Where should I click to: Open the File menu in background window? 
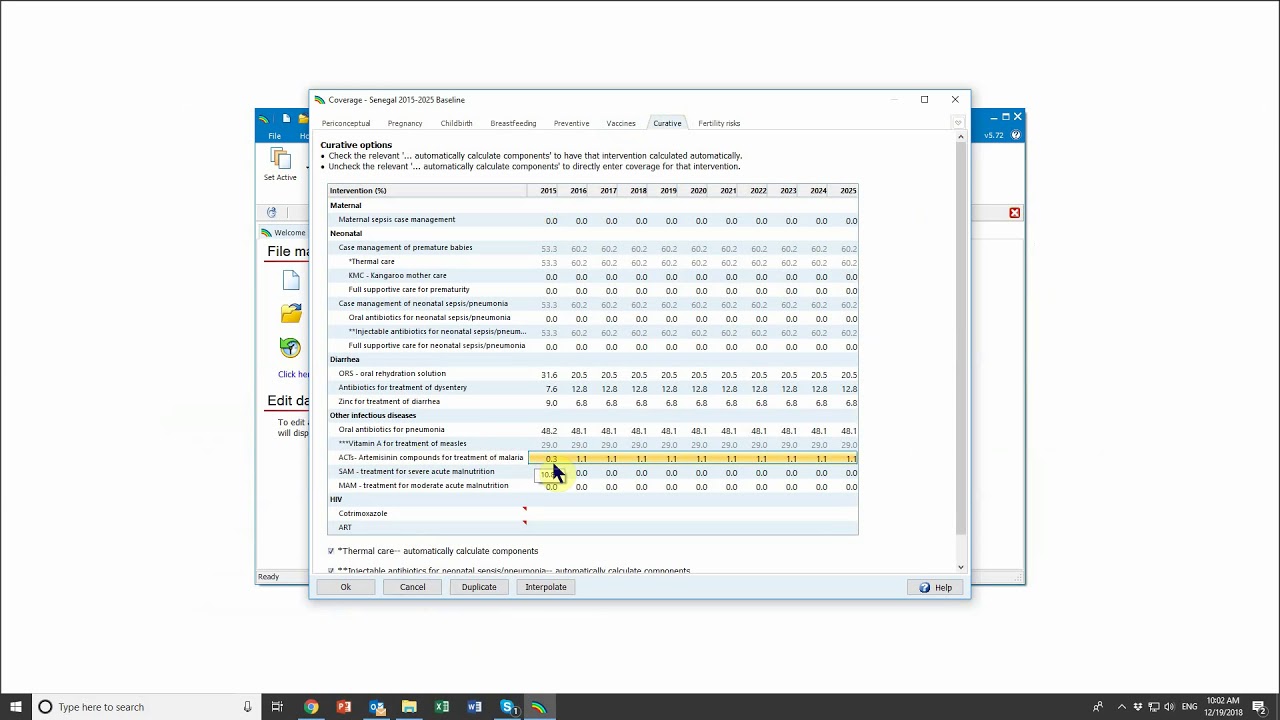tap(274, 135)
